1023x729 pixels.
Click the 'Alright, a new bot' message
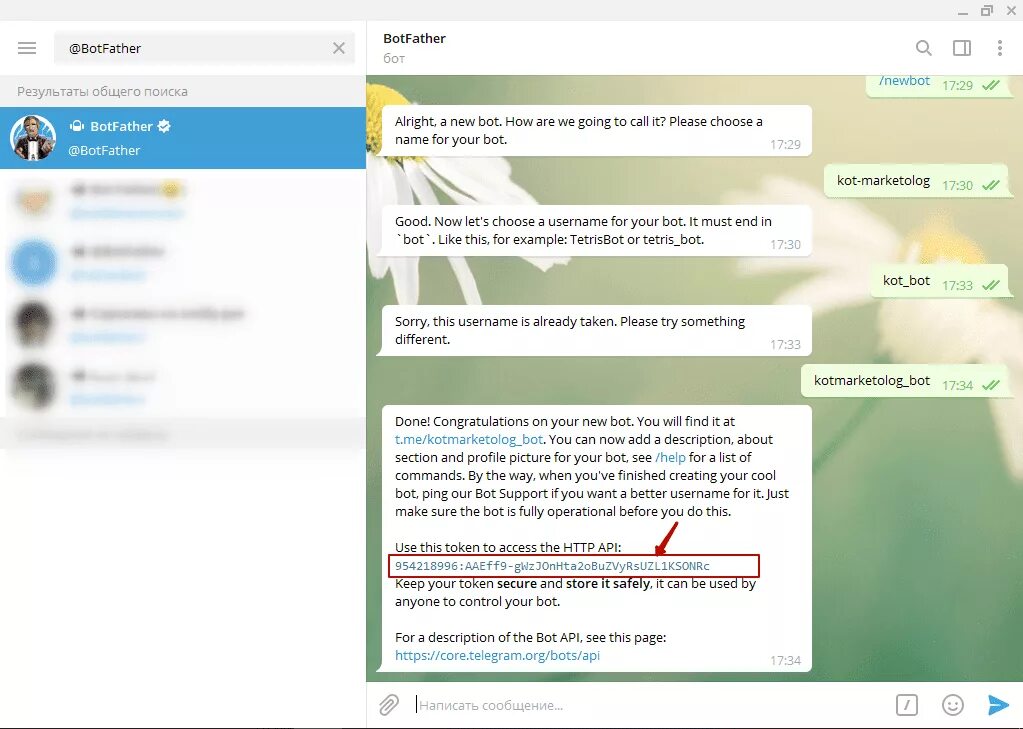click(x=596, y=131)
